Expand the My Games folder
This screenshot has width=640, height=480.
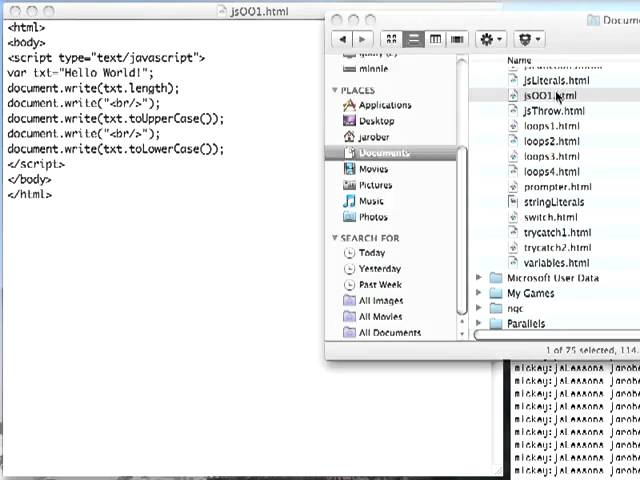click(479, 293)
